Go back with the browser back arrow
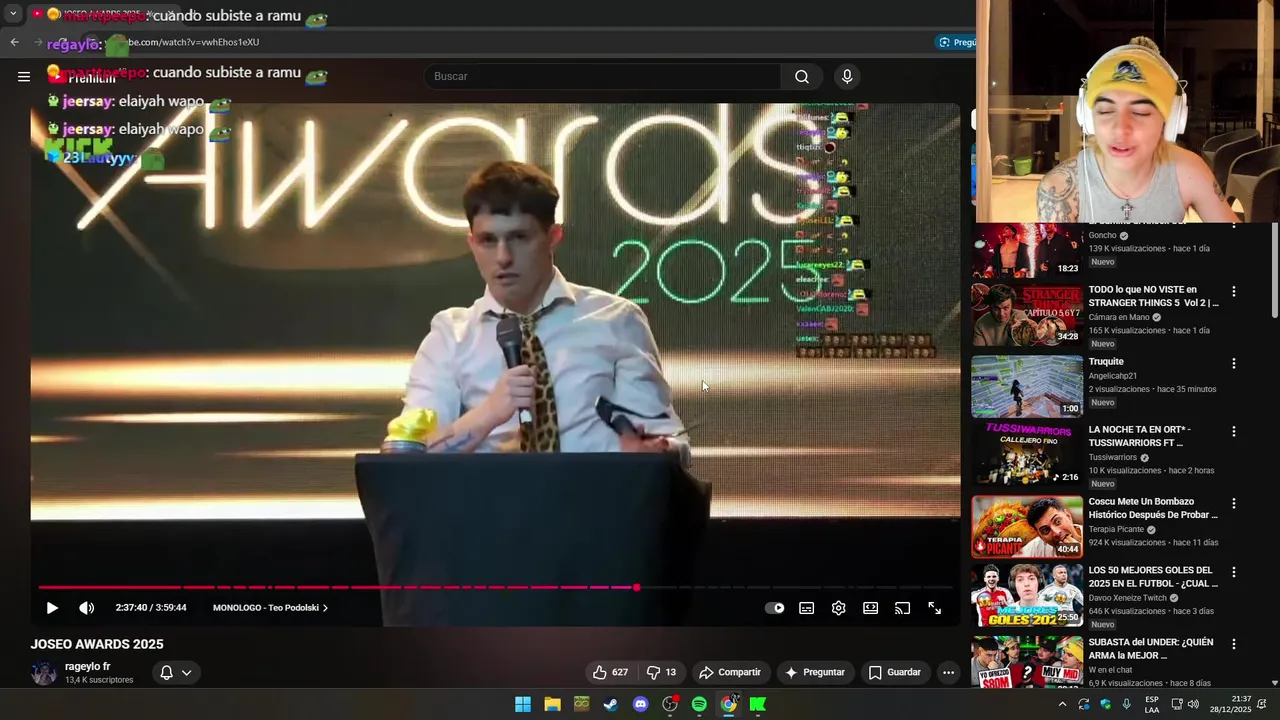Viewport: 1280px width, 720px height. (14, 42)
